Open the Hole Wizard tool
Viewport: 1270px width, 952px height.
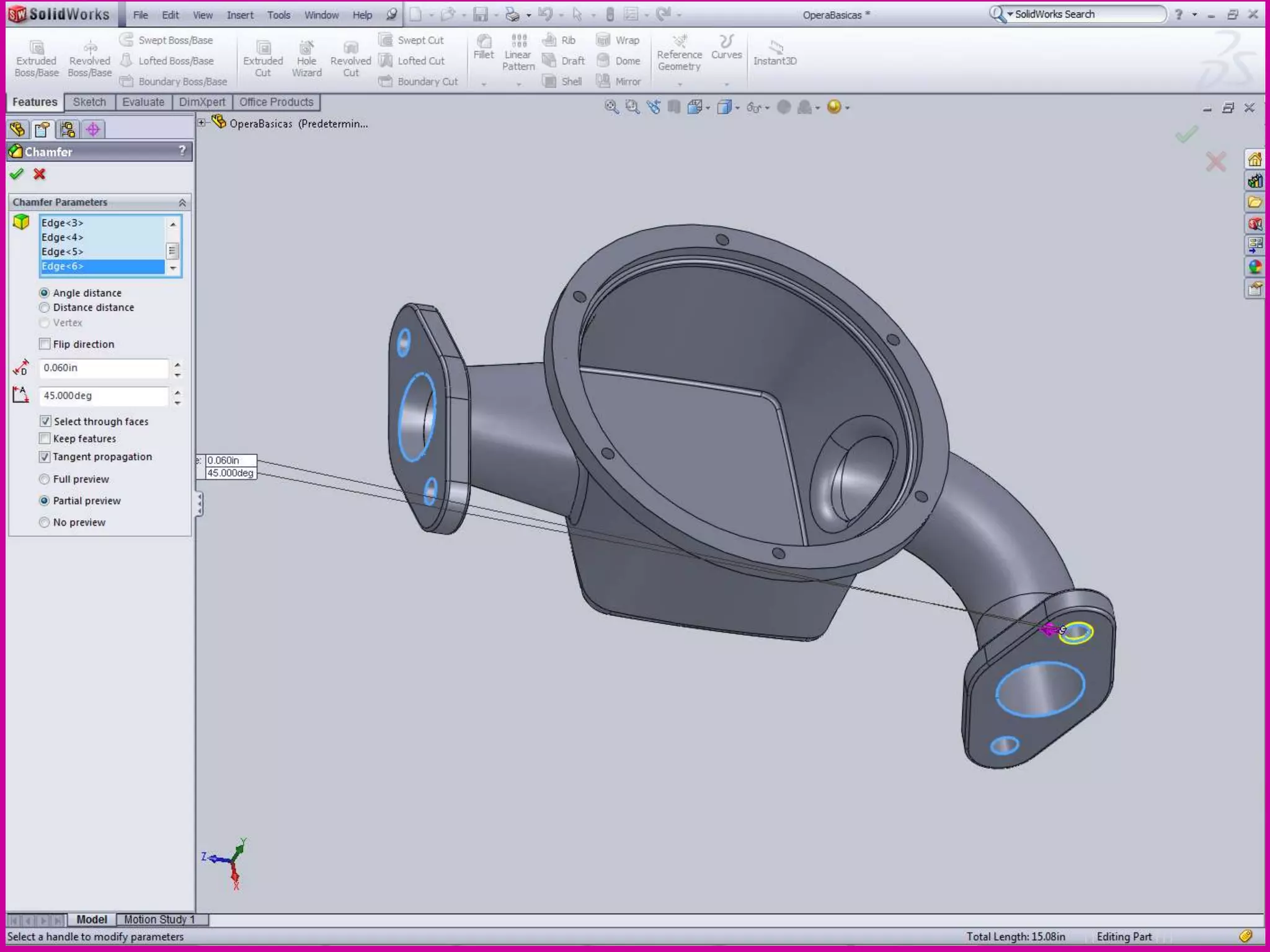306,48
